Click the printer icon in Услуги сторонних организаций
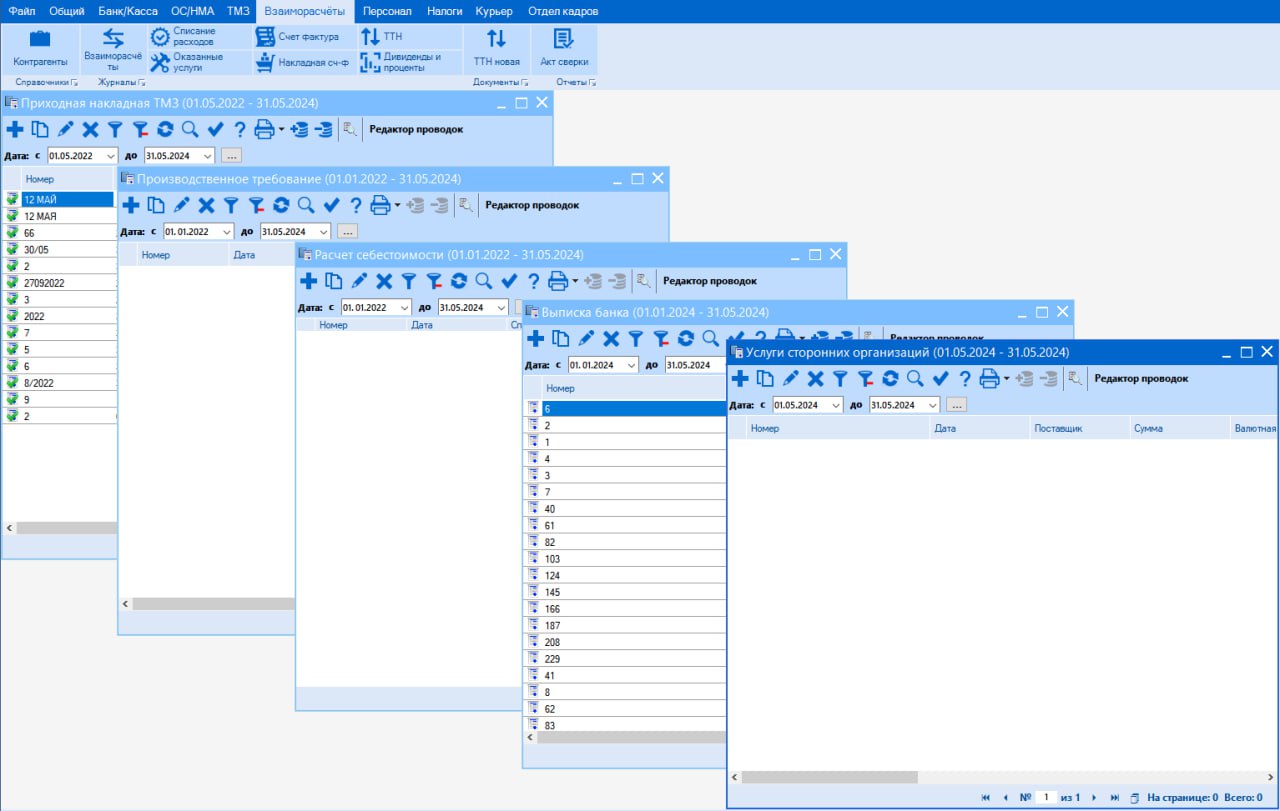Image resolution: width=1280 pixels, height=811 pixels. pos(988,379)
